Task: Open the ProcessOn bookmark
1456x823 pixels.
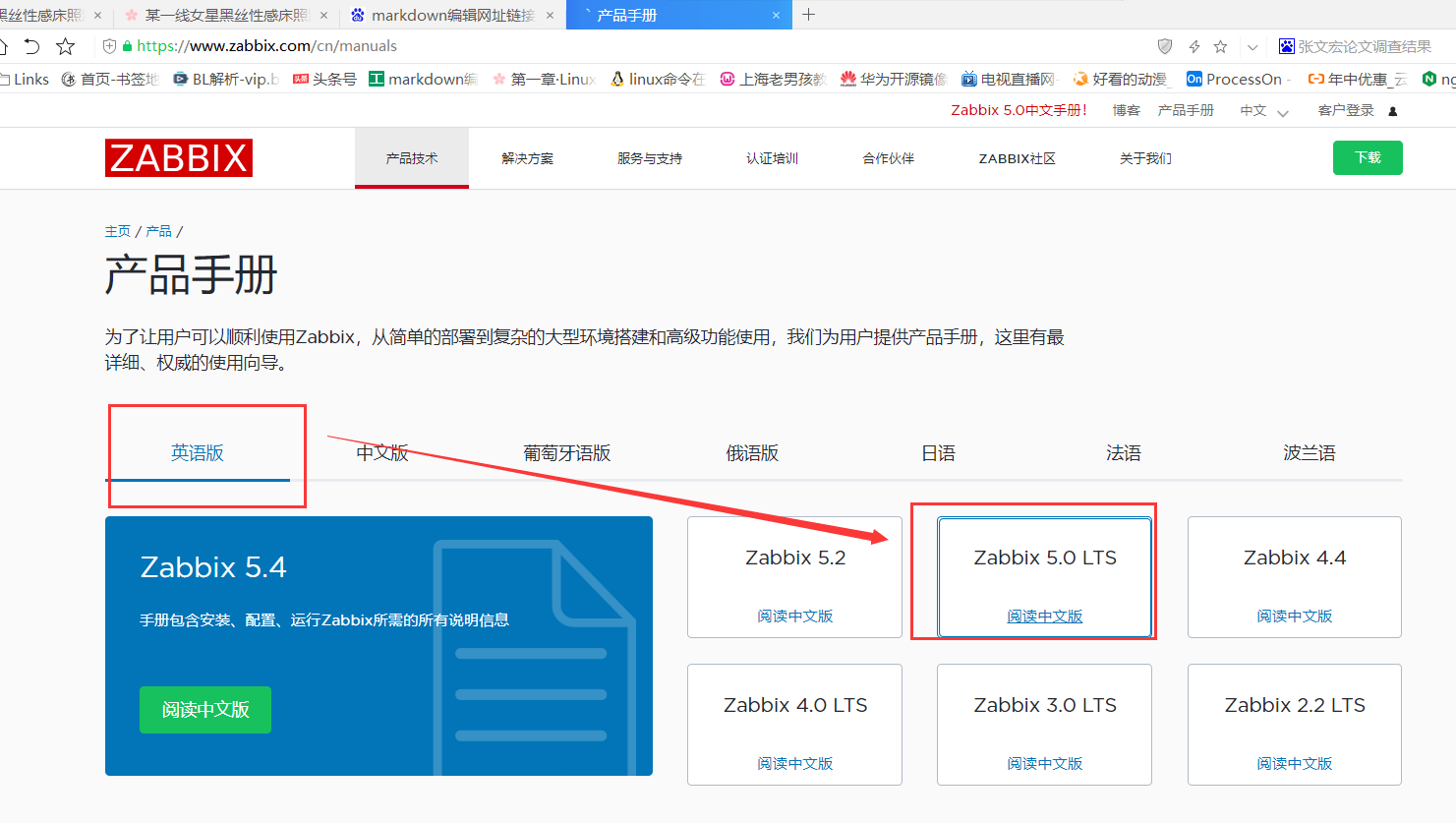Action: [1237, 79]
